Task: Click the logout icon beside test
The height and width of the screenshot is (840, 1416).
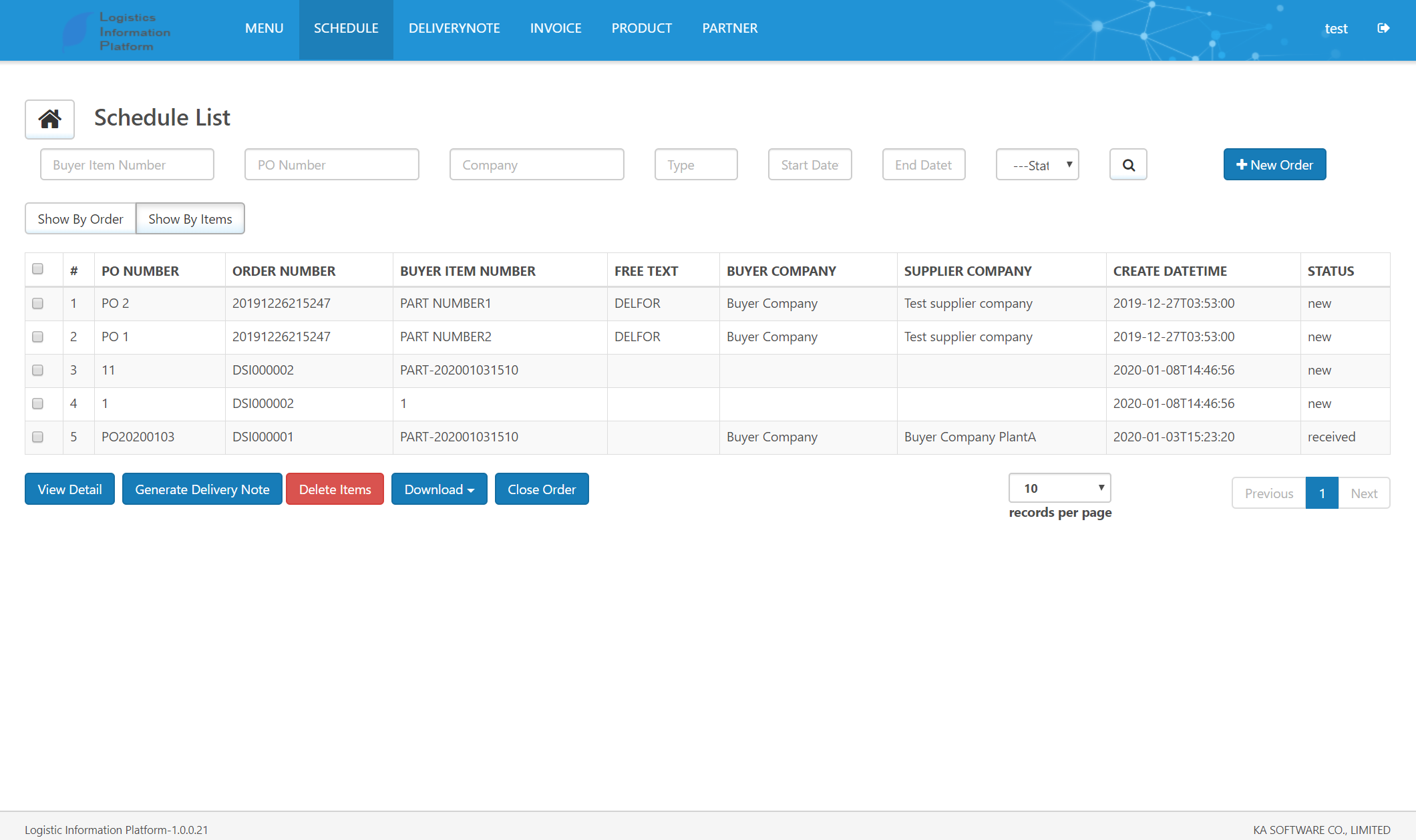Action: coord(1383,28)
